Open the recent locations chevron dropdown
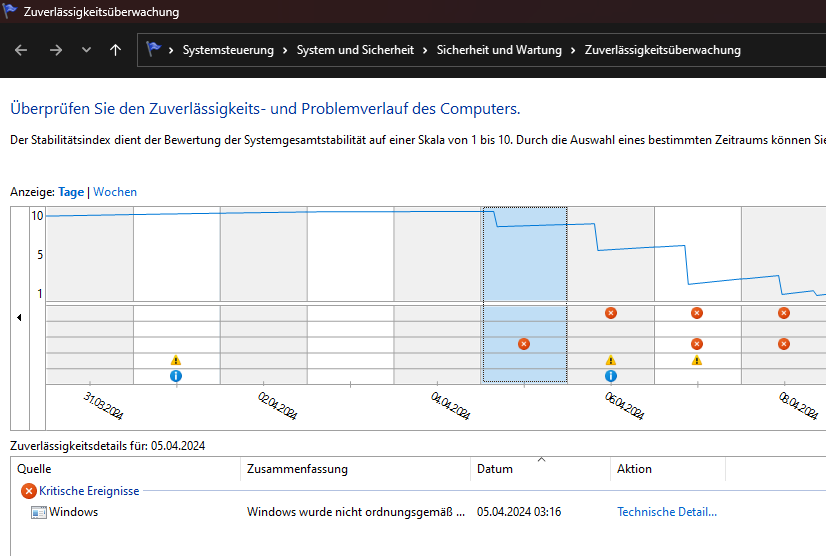 pyautogui.click(x=86, y=50)
